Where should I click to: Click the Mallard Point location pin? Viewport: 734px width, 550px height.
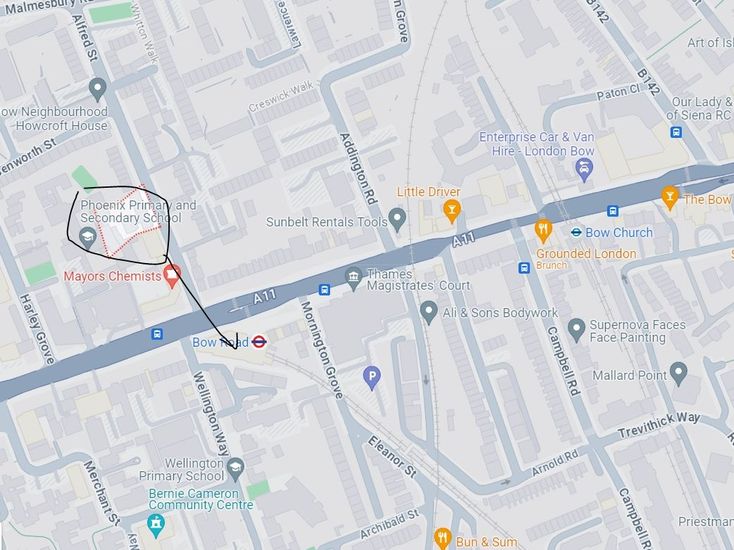point(678,374)
